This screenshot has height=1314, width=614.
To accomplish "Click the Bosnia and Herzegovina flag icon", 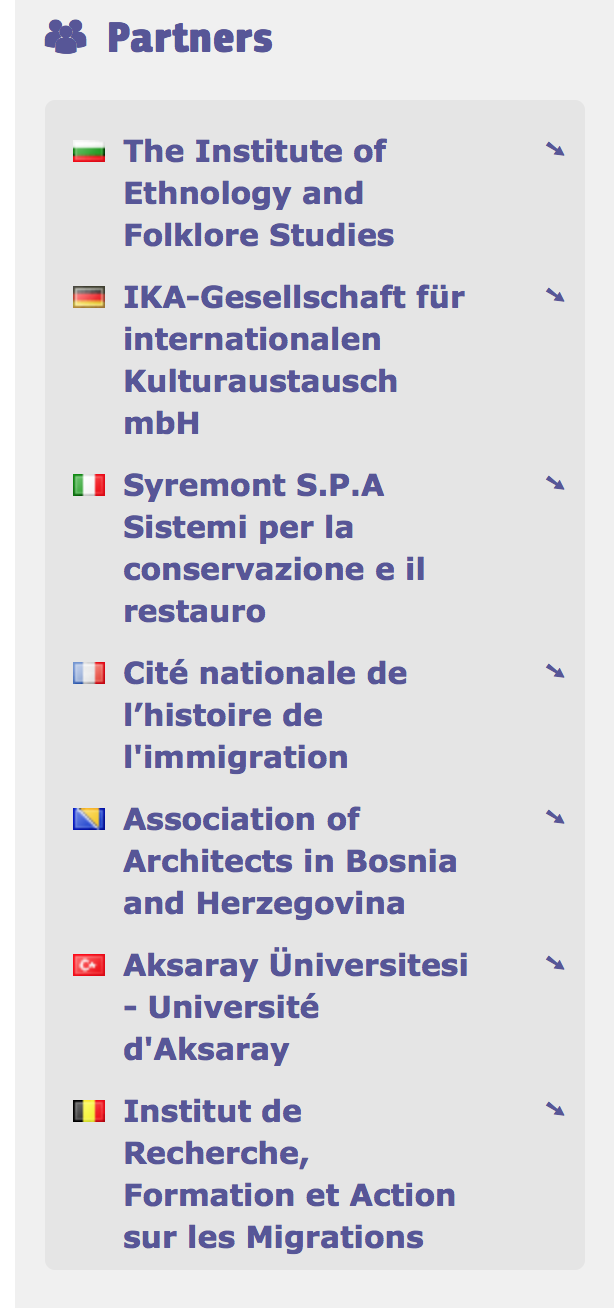I will (x=89, y=820).
